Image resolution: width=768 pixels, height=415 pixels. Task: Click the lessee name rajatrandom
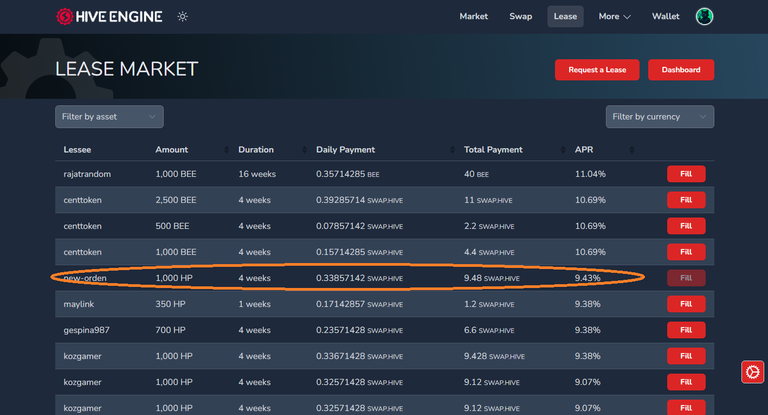point(87,174)
